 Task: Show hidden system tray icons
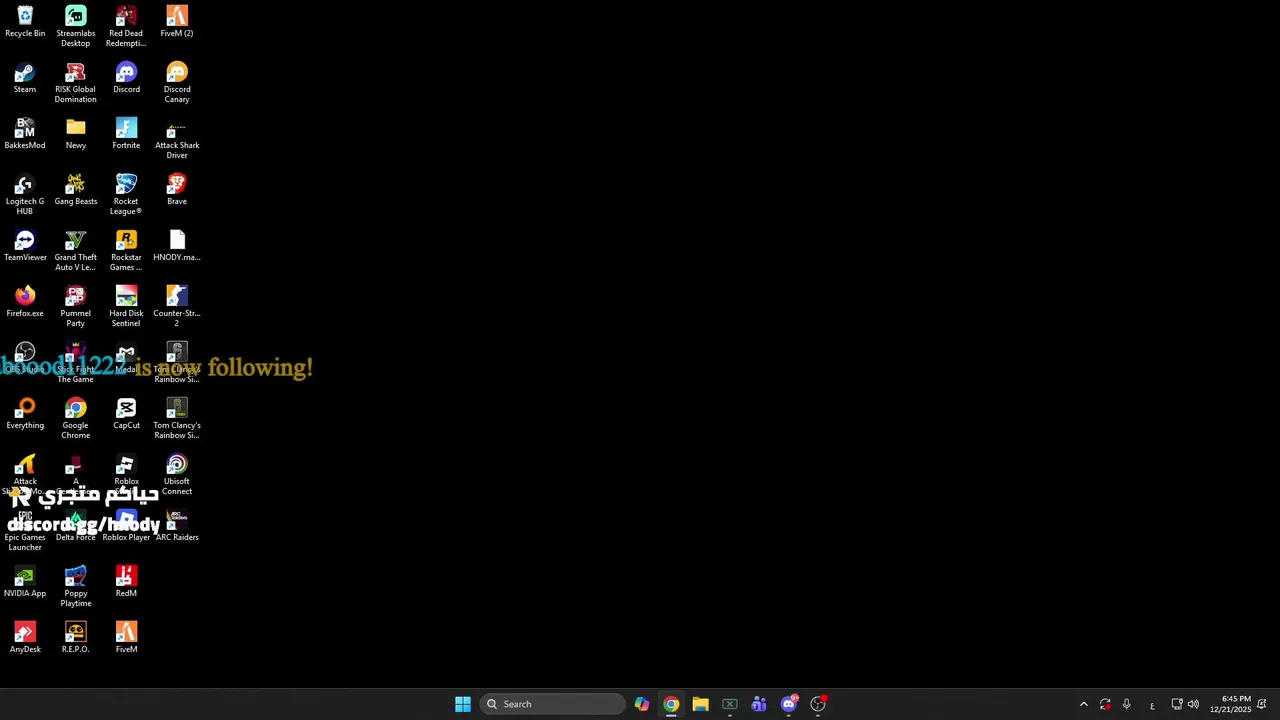tap(1083, 704)
